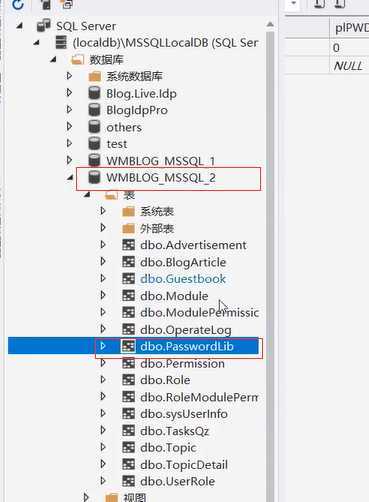Select the dbo.BlogArticle table name
369x502 pixels.
(x=183, y=262)
